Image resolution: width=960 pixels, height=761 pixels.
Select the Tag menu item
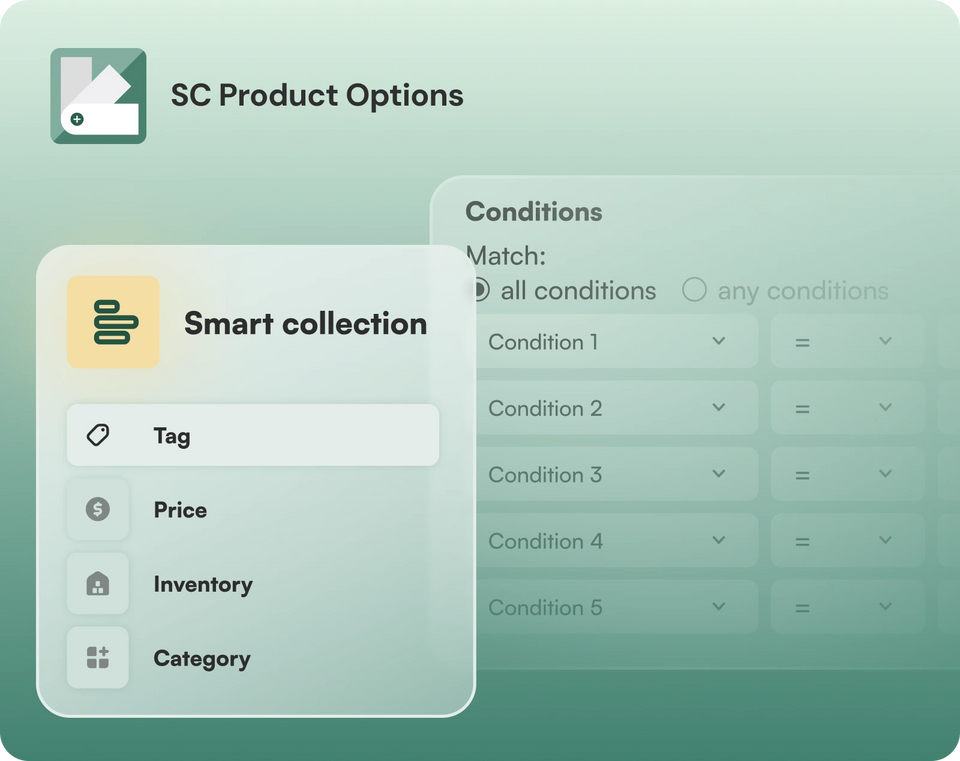point(252,435)
